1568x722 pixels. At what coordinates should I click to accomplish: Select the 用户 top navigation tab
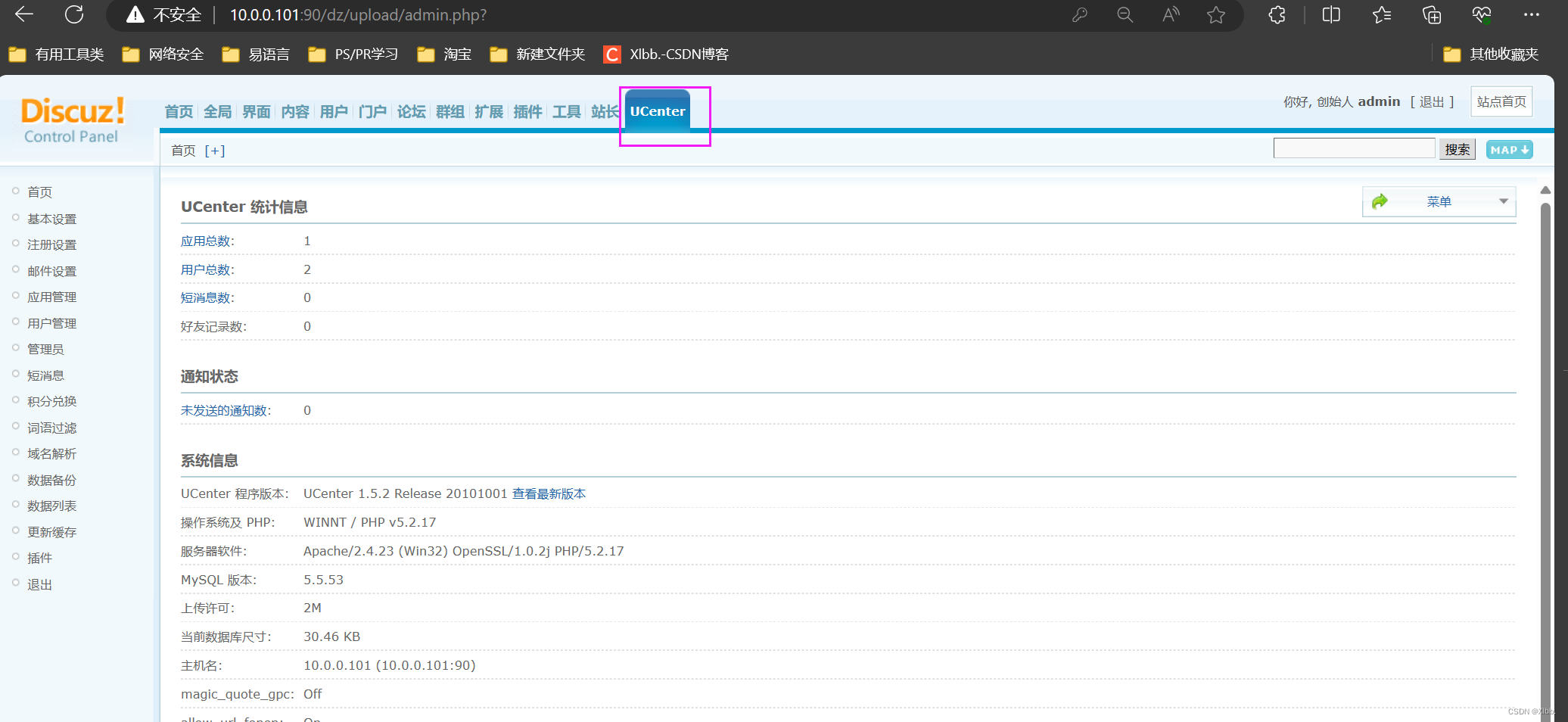tap(334, 112)
